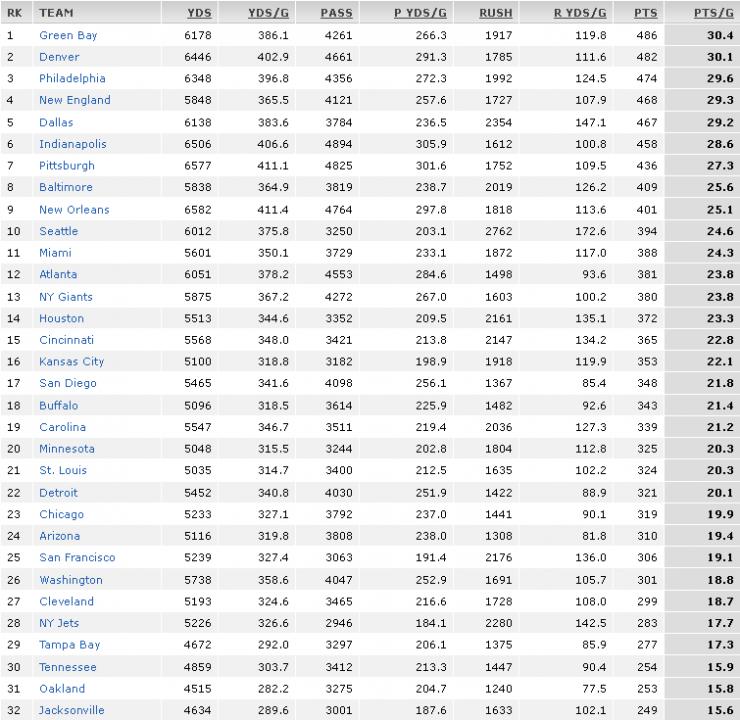Open the Indianapolis team link
Viewport: 740px width, 720px height.
pos(73,144)
